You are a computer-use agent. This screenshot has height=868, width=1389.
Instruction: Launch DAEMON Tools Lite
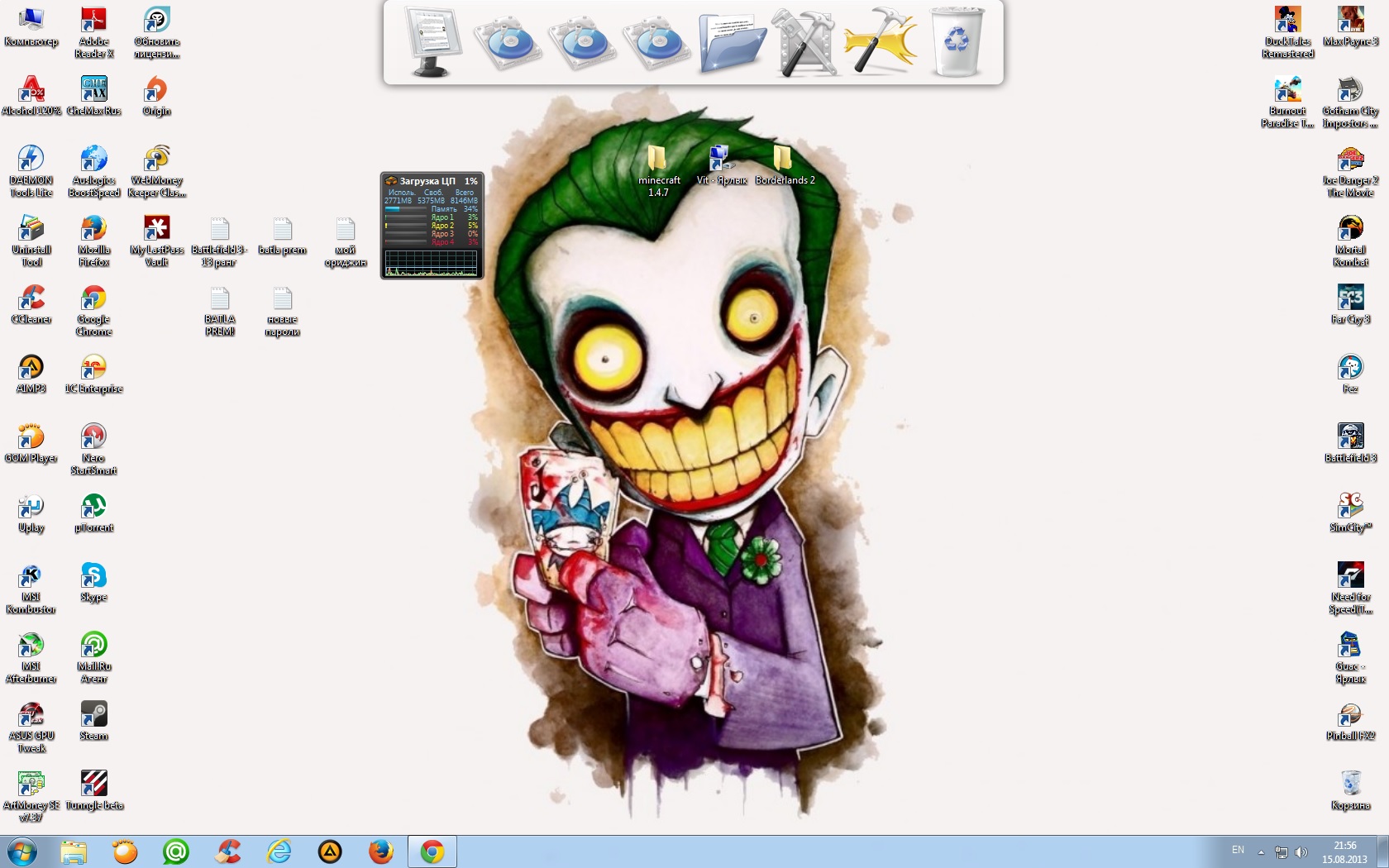coord(31,171)
